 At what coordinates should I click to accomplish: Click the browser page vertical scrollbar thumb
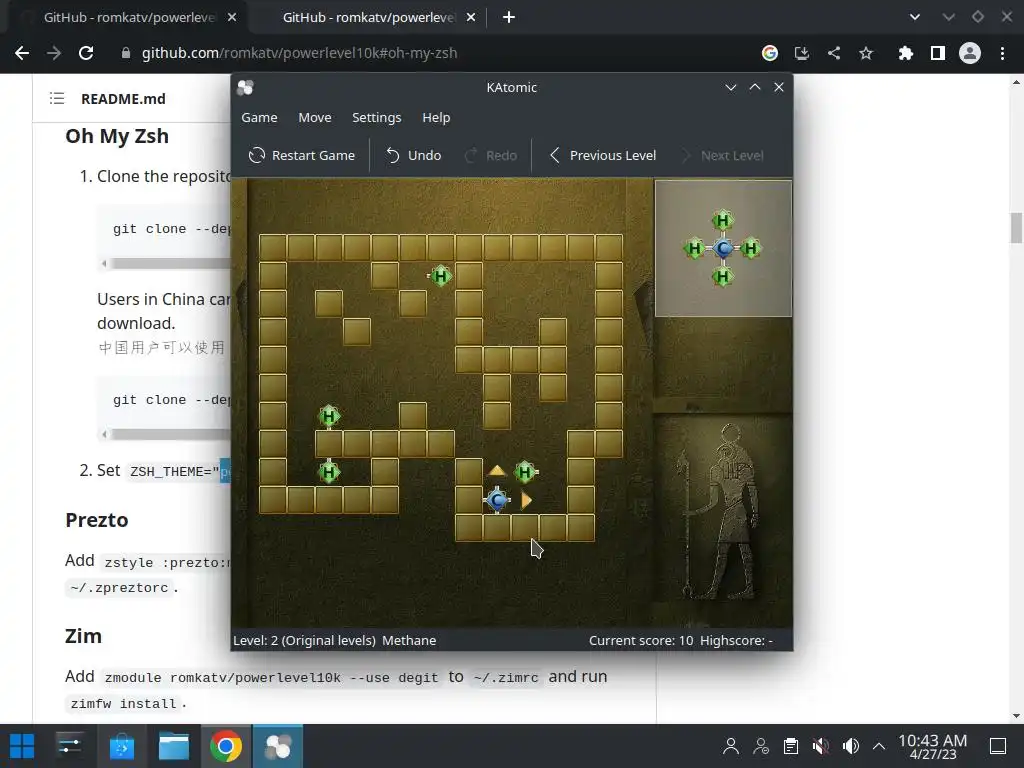pyautogui.click(x=1016, y=228)
